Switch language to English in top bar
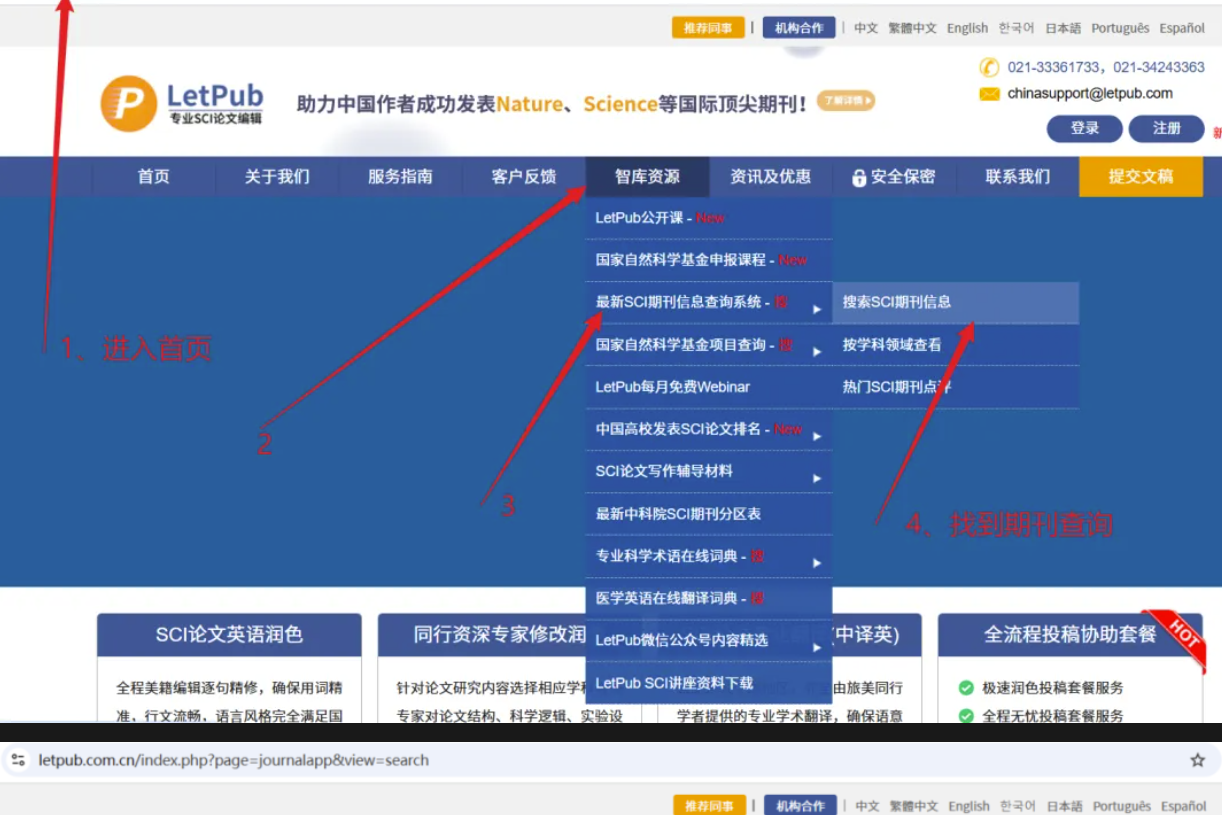 click(x=968, y=28)
